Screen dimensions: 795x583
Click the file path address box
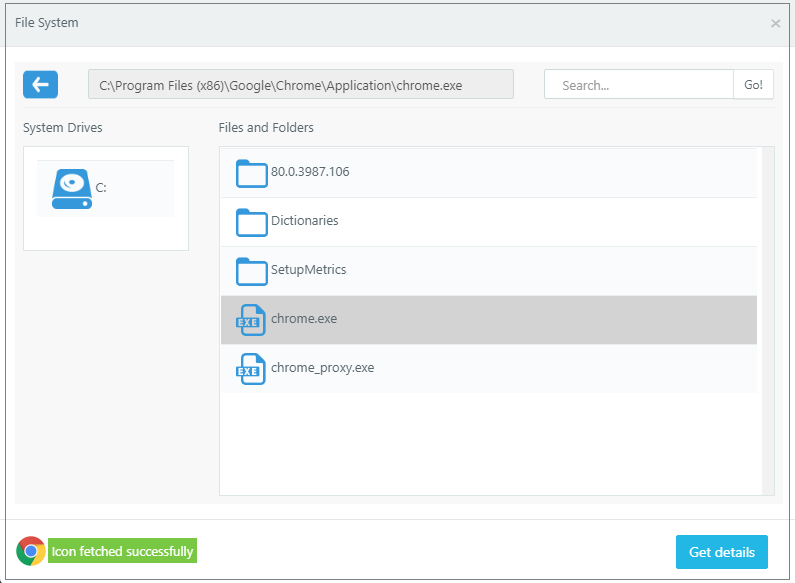click(300, 85)
